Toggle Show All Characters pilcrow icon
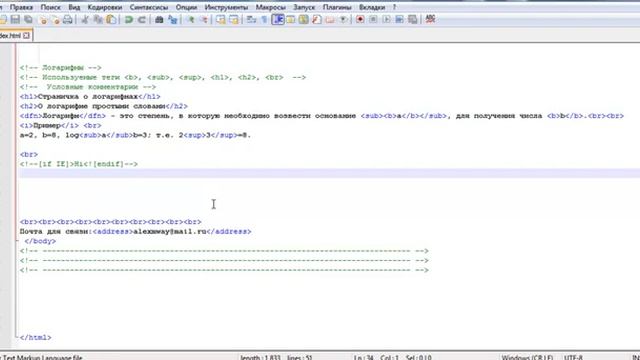 pyautogui.click(x=264, y=19)
